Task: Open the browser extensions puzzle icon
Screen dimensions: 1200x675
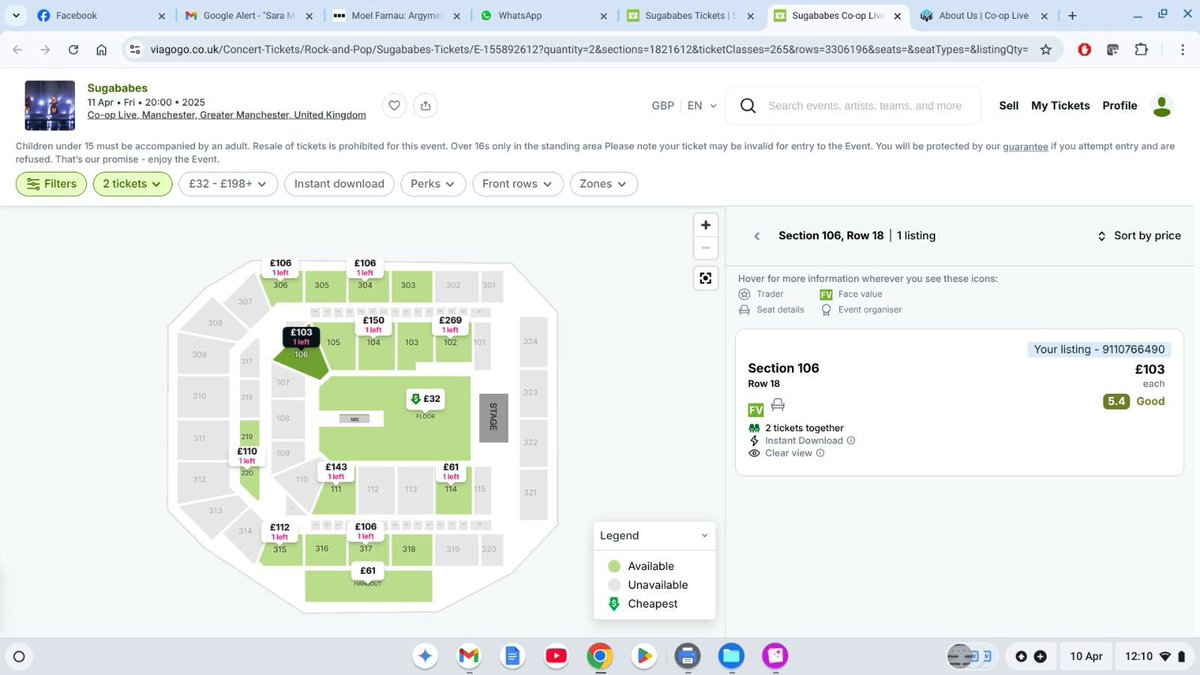Action: (x=1141, y=49)
